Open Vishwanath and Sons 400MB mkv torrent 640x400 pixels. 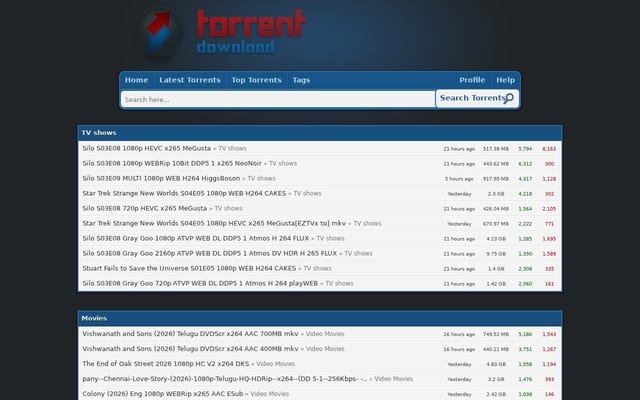(190, 349)
